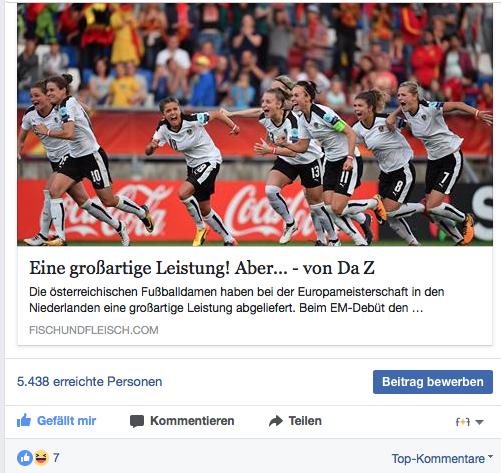Click the speech bubble comment icon

click(x=137, y=421)
